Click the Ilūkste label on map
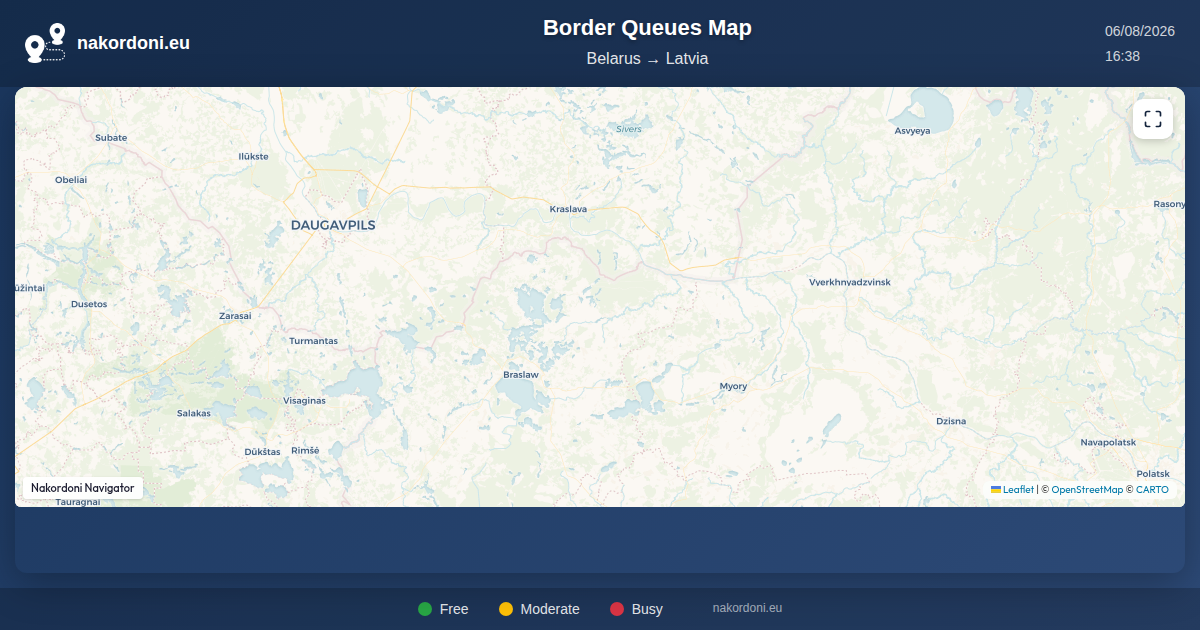1200x630 pixels. [254, 156]
